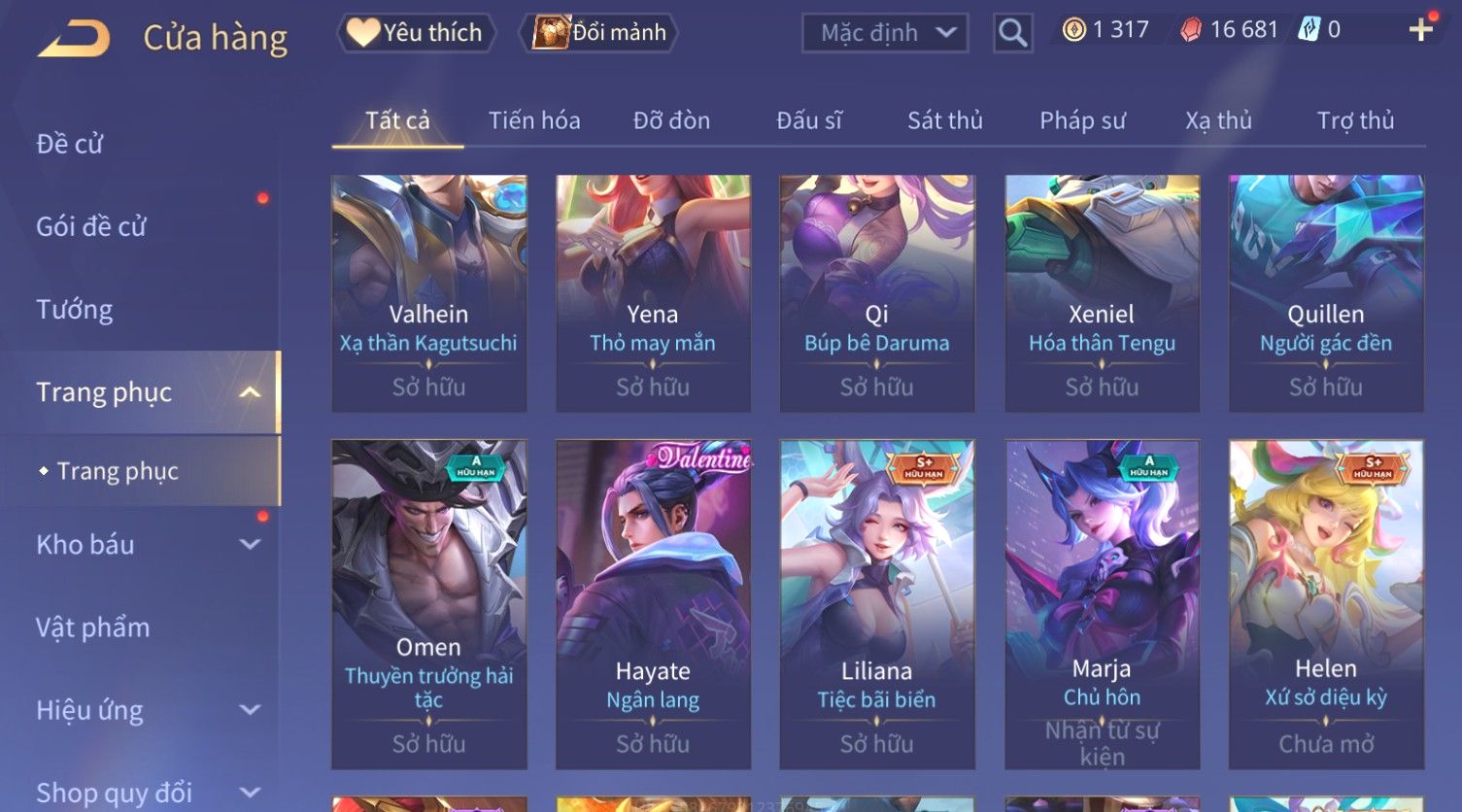Click the chest icon in Đổi mảnh

[551, 32]
